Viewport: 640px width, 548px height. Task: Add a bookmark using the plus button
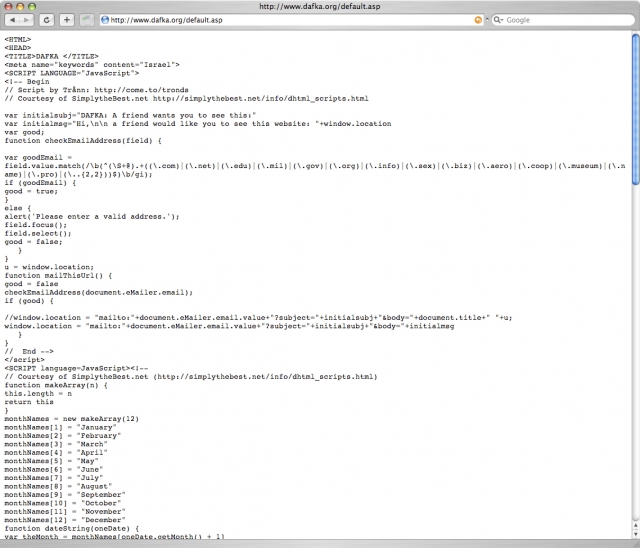pyautogui.click(x=66, y=20)
